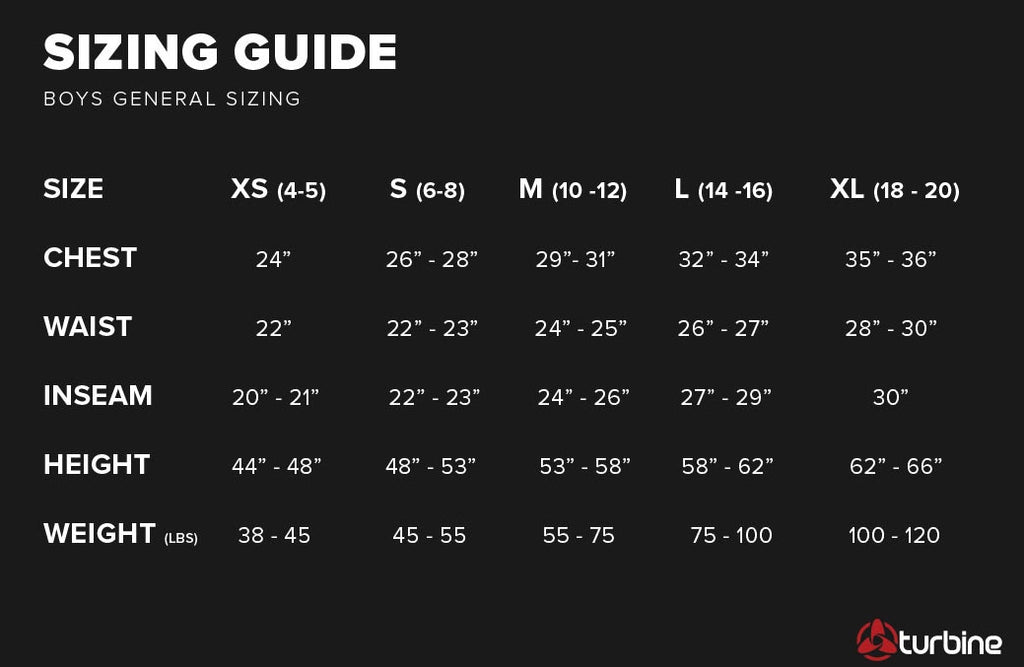1024x667 pixels.
Task: Choose the M (10-12) size header
Action: (x=573, y=189)
